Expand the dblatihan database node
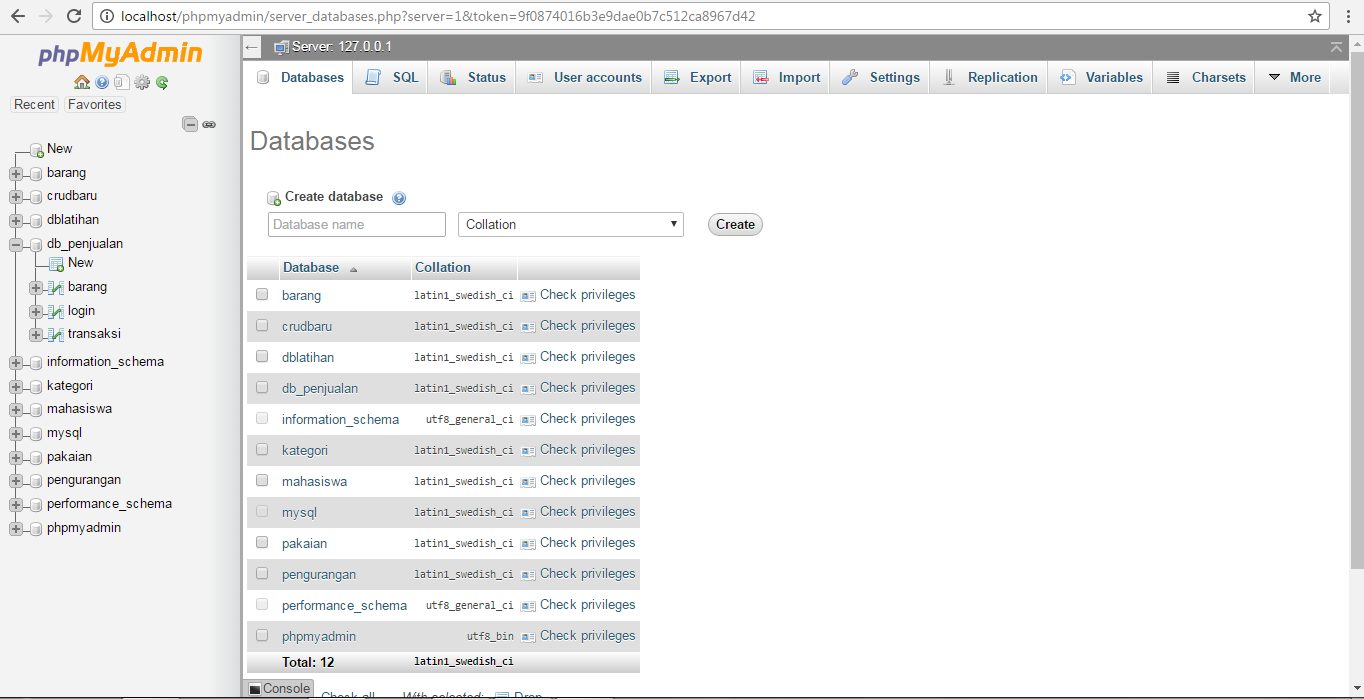1364x699 pixels. 16,221
